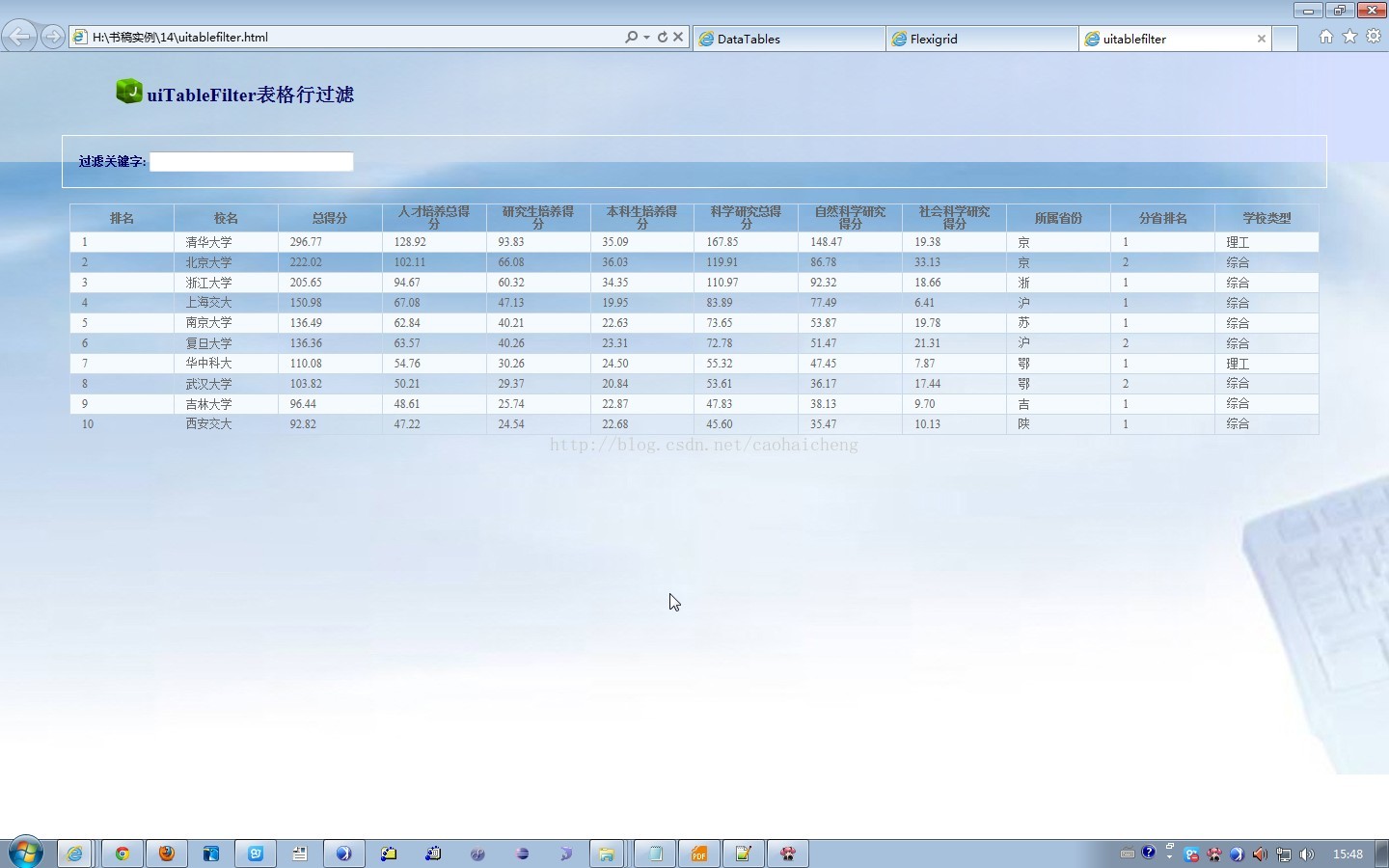The width and height of the screenshot is (1389, 868).
Task: Click the green cube logo icon
Action: point(129,92)
